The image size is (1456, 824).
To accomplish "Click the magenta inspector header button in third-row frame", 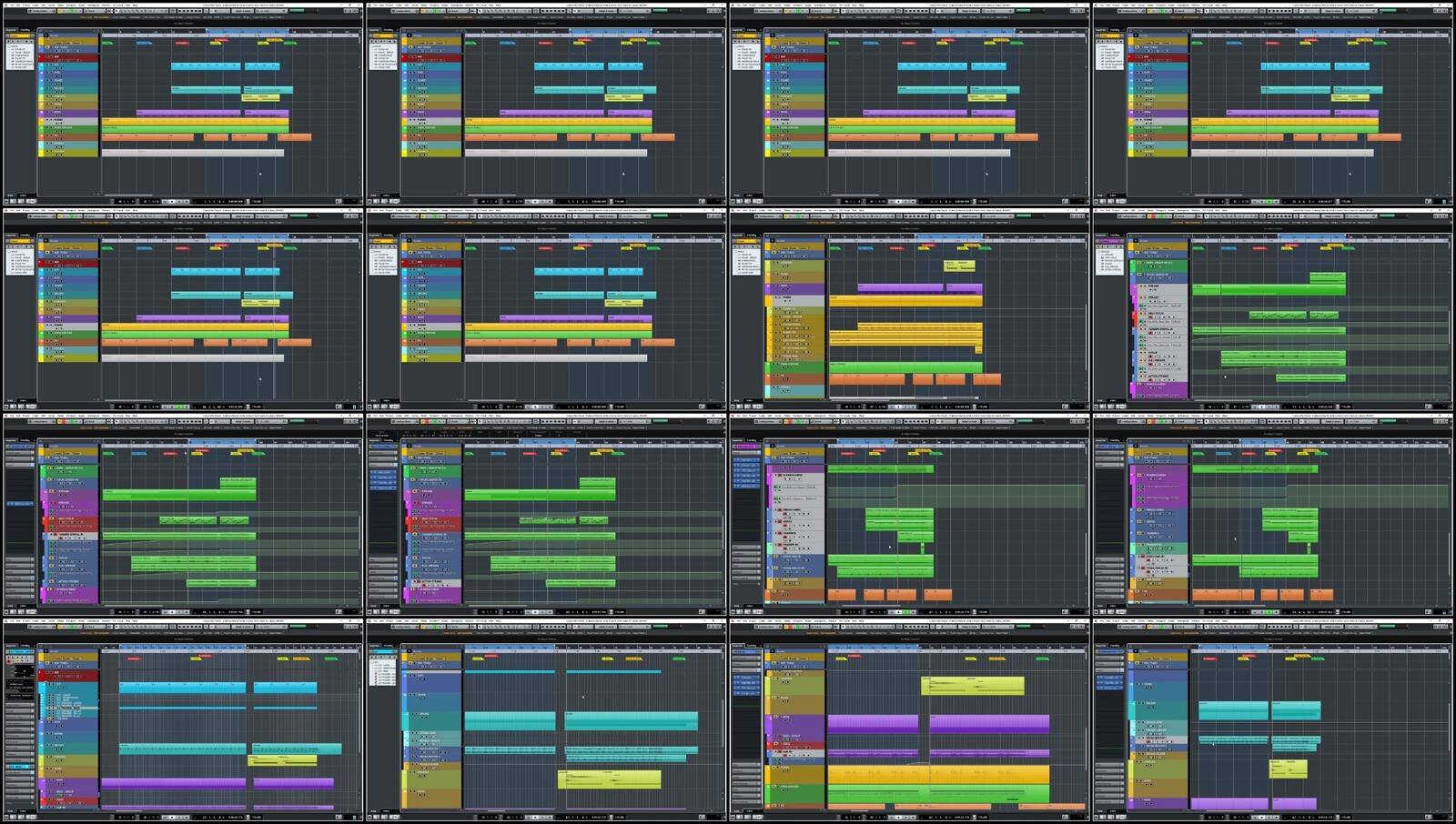I will click(745, 447).
